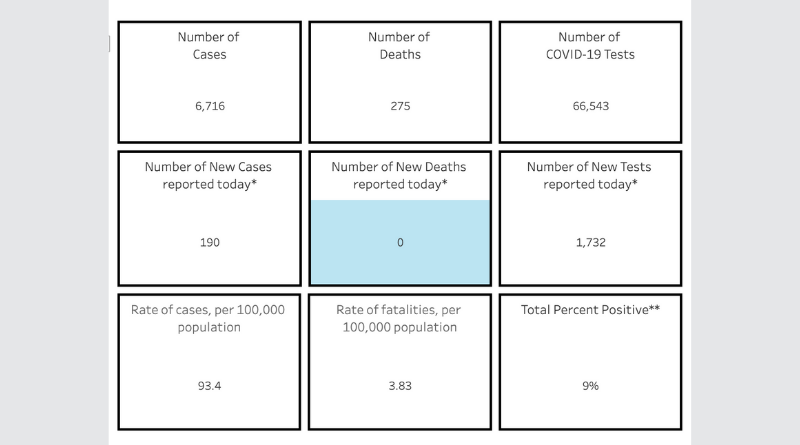The height and width of the screenshot is (445, 800).
Task: Select the 9% positive value
Action: tap(590, 385)
